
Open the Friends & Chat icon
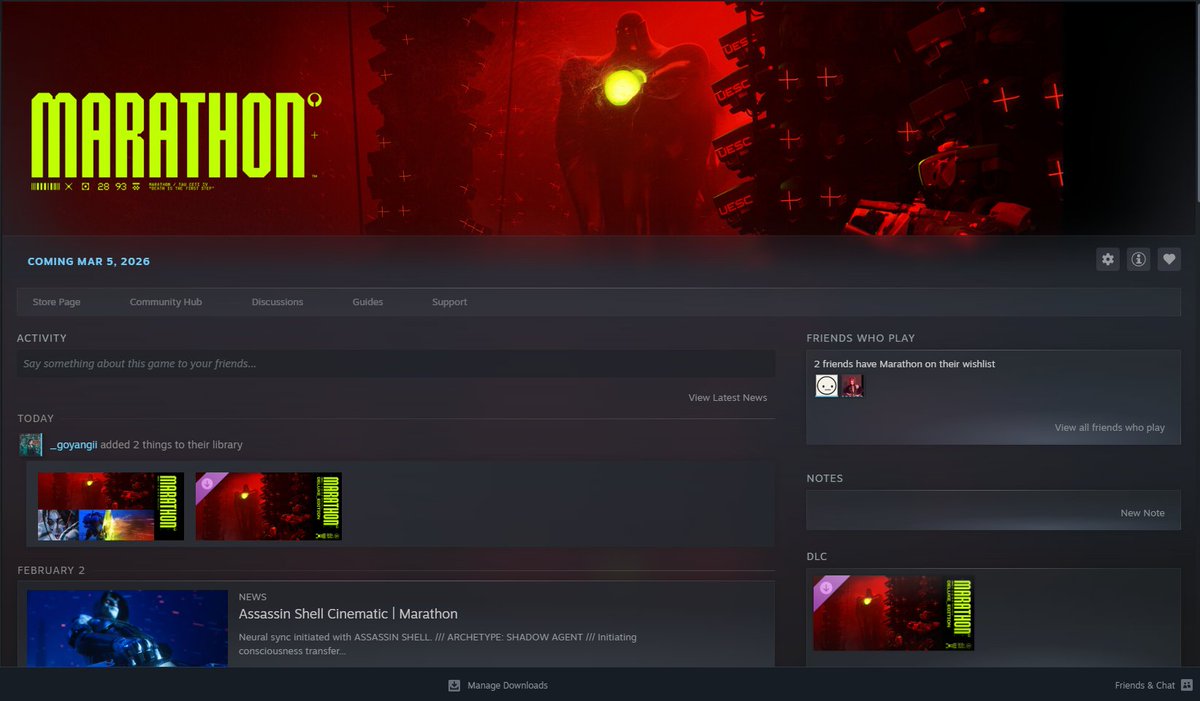point(1187,685)
